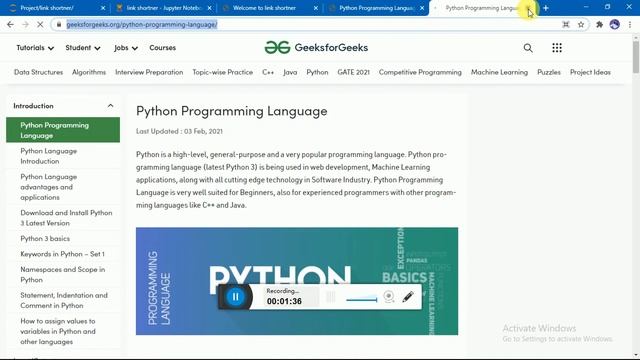Click the GeeksforGeeks search magnifier icon
Image resolution: width=640 pixels, height=360 pixels.
coord(528,48)
